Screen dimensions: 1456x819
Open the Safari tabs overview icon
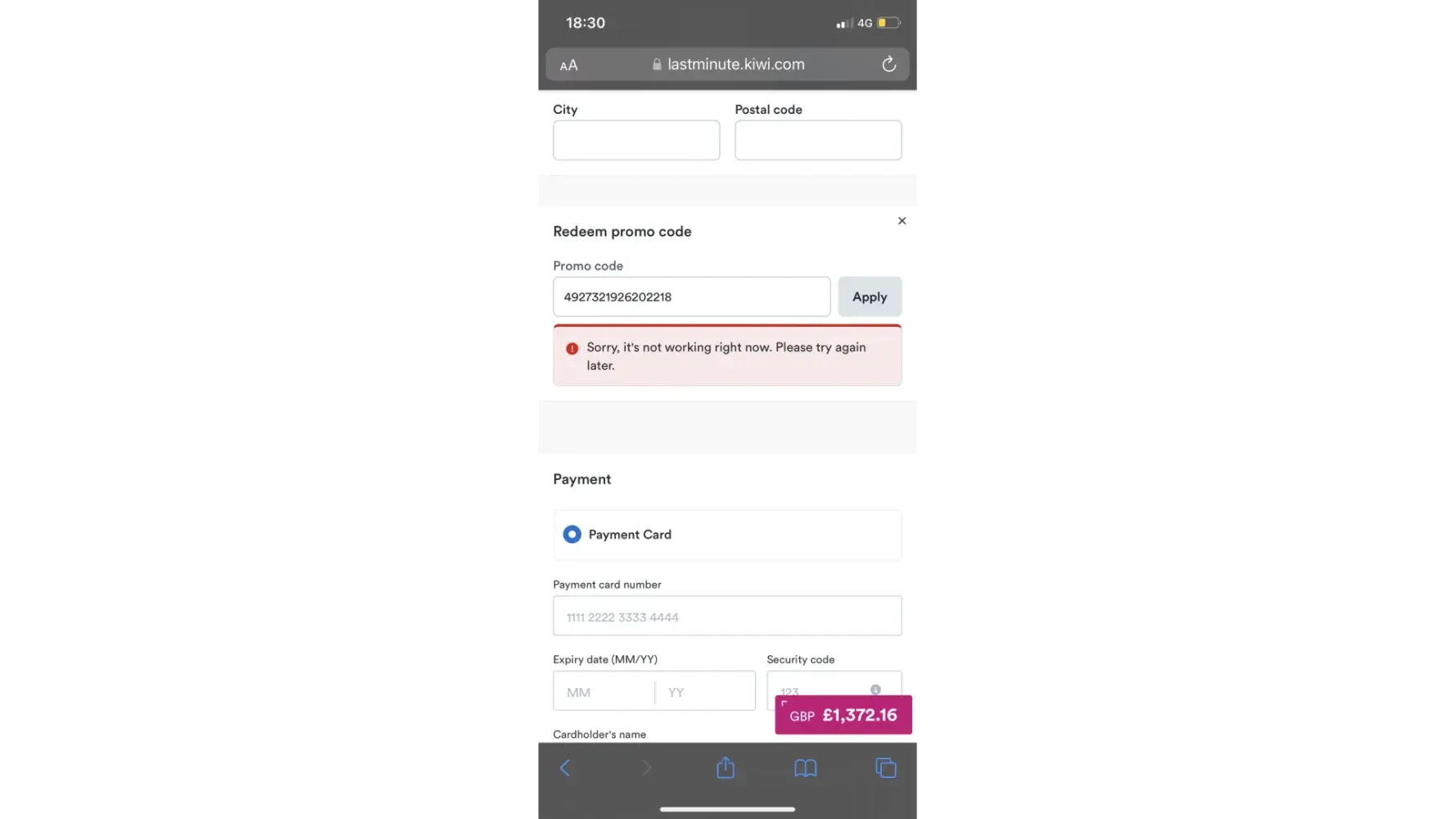[x=886, y=767]
